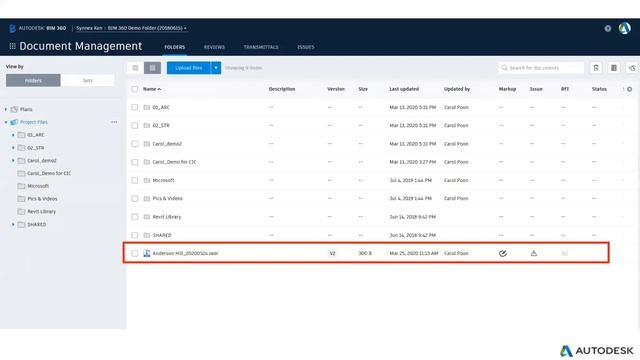Open the trash icon in toolbar
This screenshot has width=640, height=360.
coord(614,68)
